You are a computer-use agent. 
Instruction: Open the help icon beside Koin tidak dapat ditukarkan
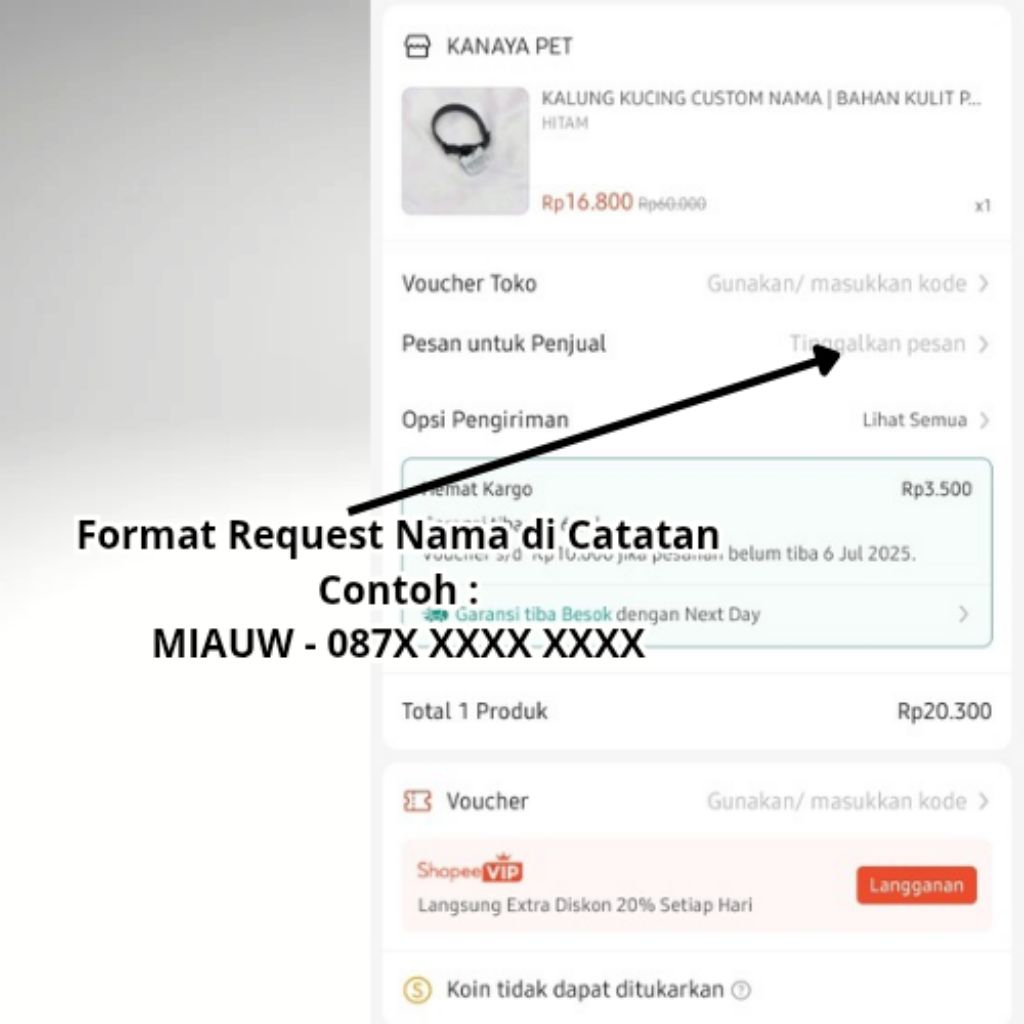point(741,990)
